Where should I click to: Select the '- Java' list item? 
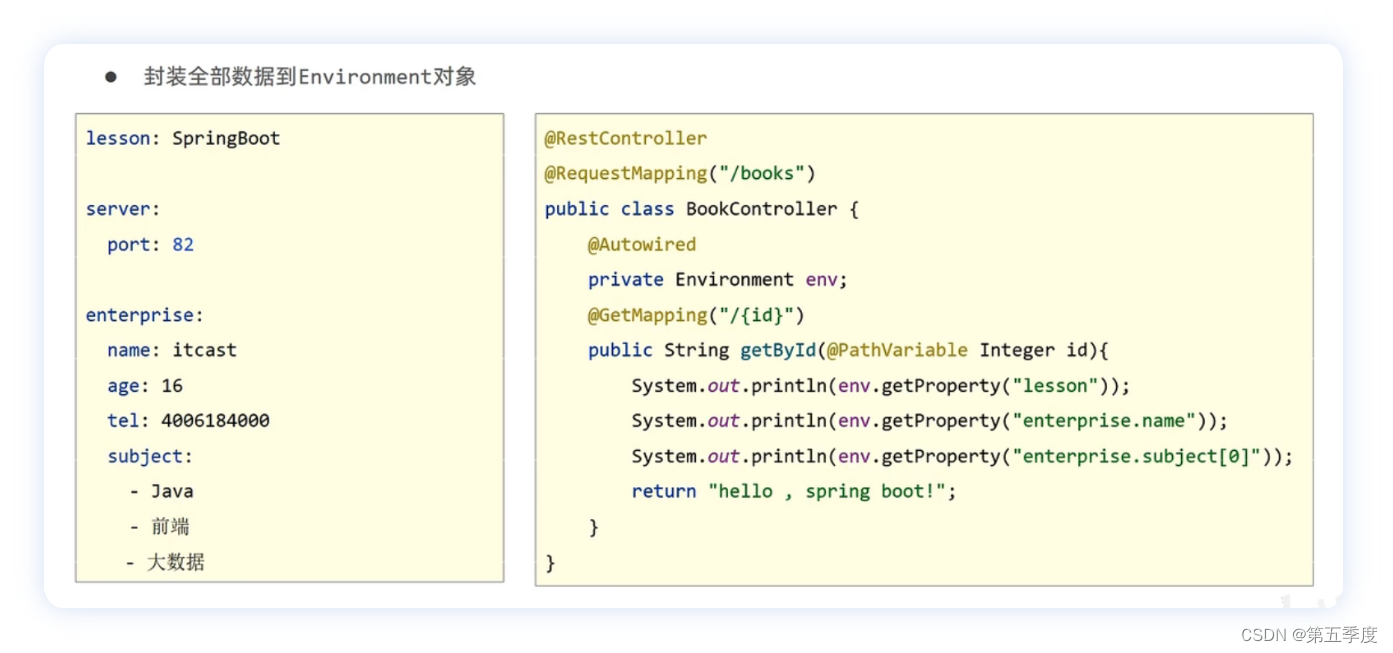point(162,491)
